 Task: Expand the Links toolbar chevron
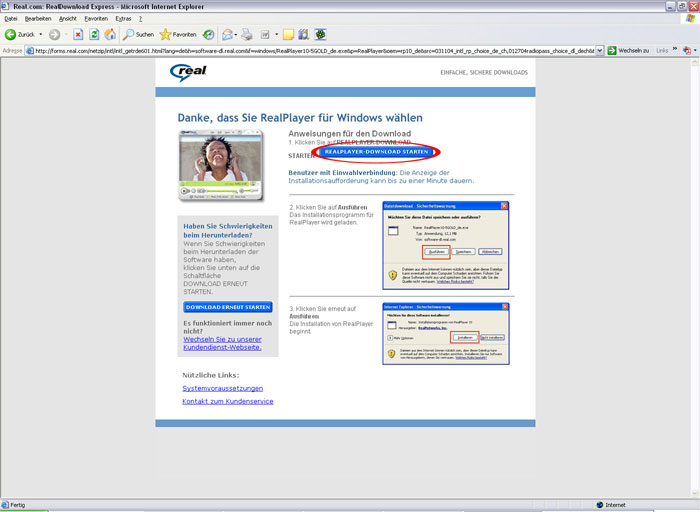(x=675, y=49)
